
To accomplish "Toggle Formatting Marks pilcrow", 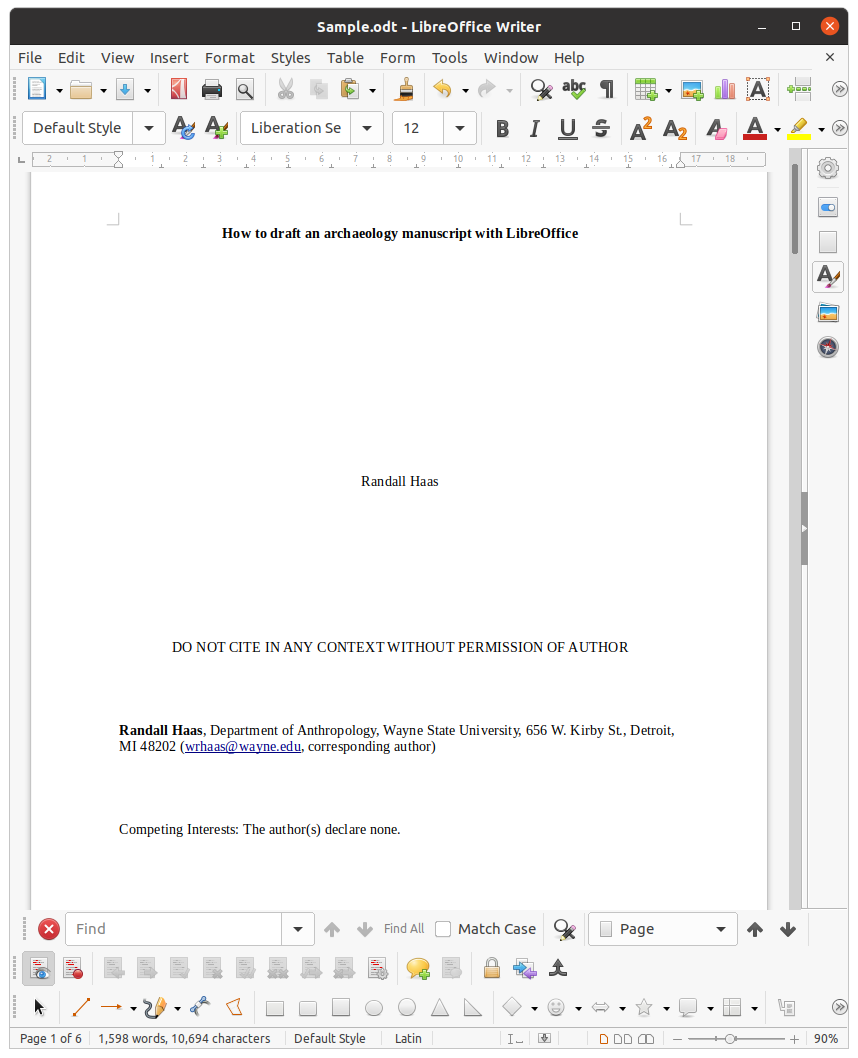I will (x=607, y=89).
